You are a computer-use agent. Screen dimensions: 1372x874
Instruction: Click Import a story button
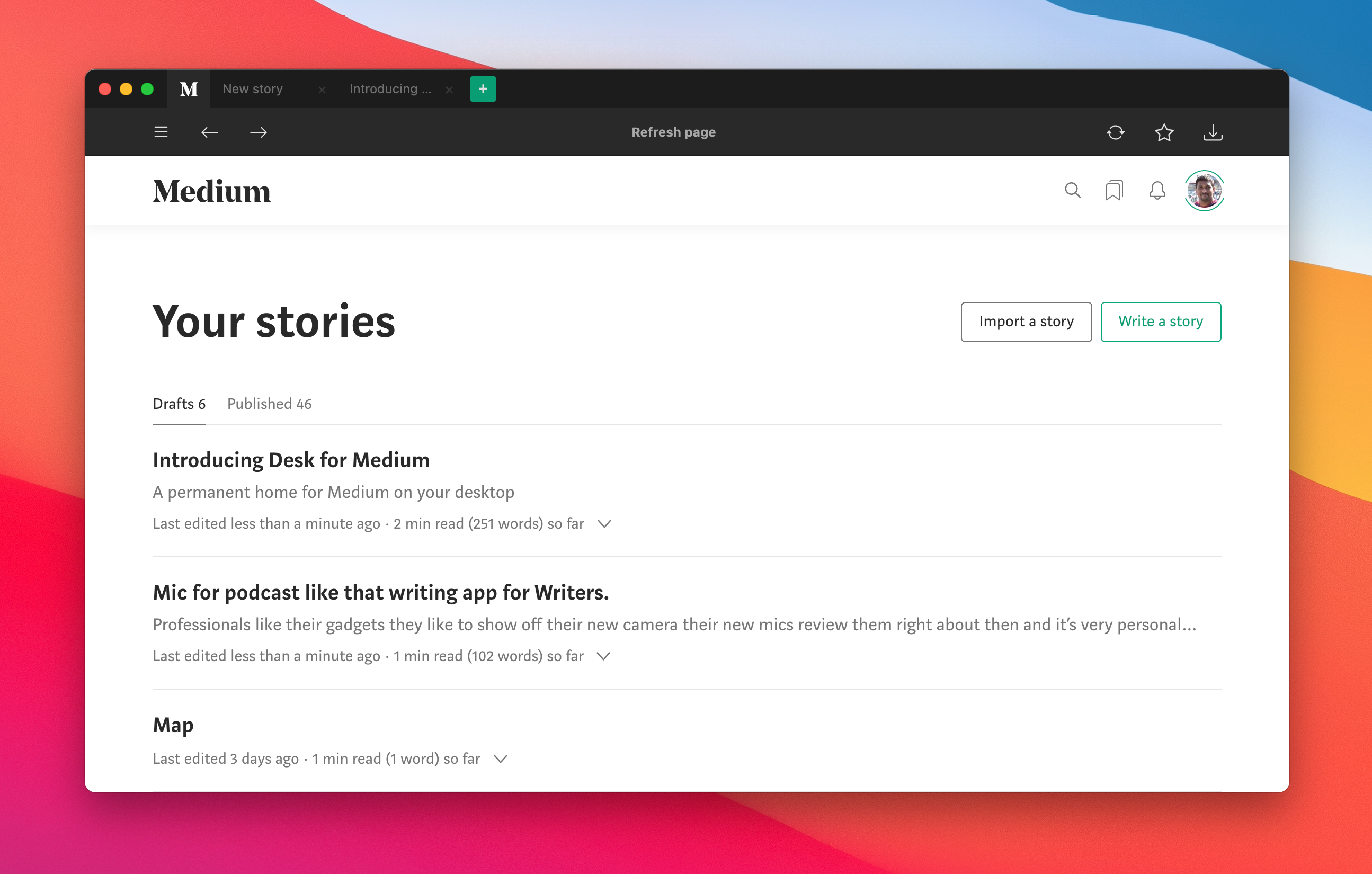(x=1026, y=322)
